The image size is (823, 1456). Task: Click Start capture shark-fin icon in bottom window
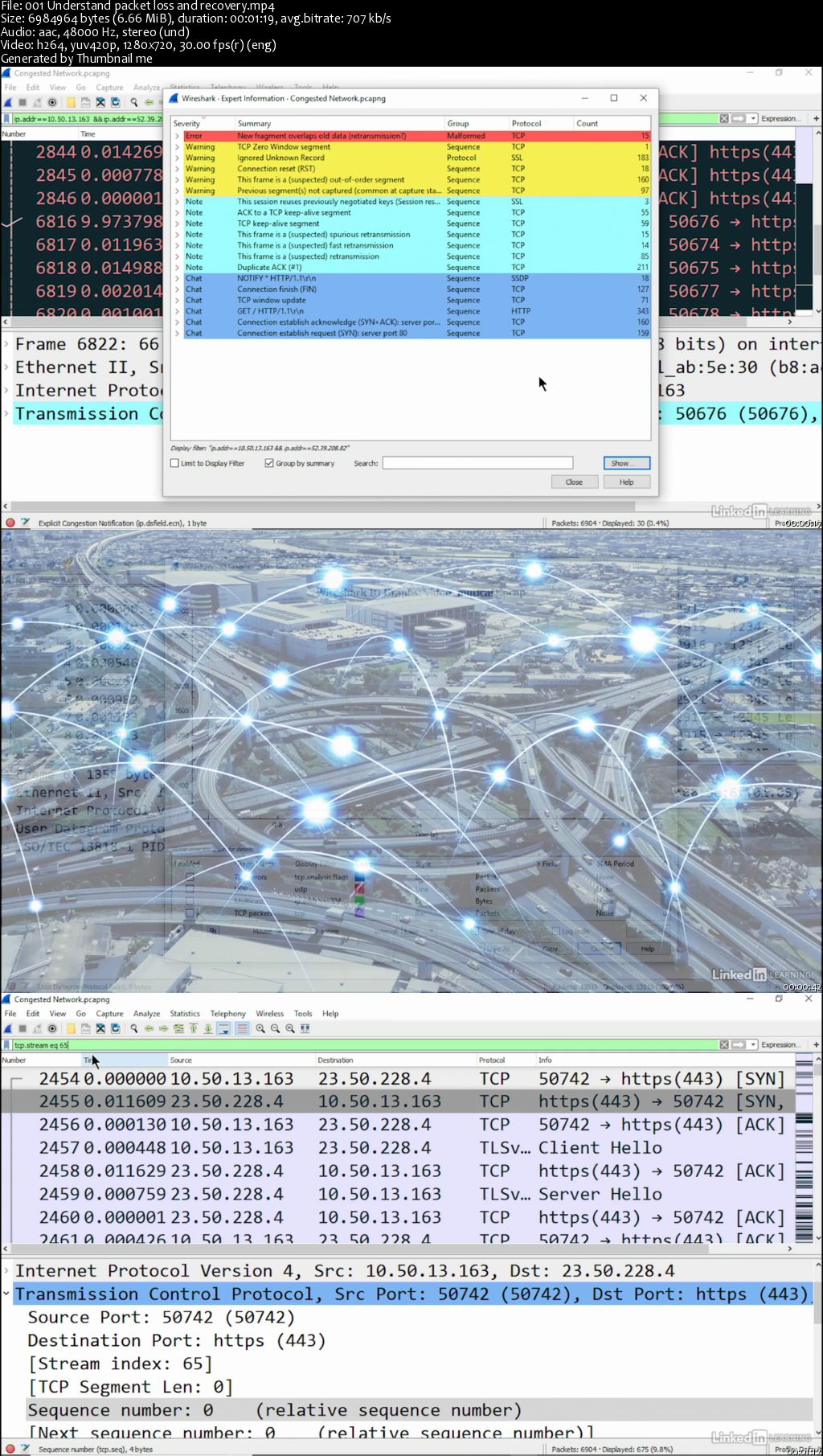coord(8,1028)
